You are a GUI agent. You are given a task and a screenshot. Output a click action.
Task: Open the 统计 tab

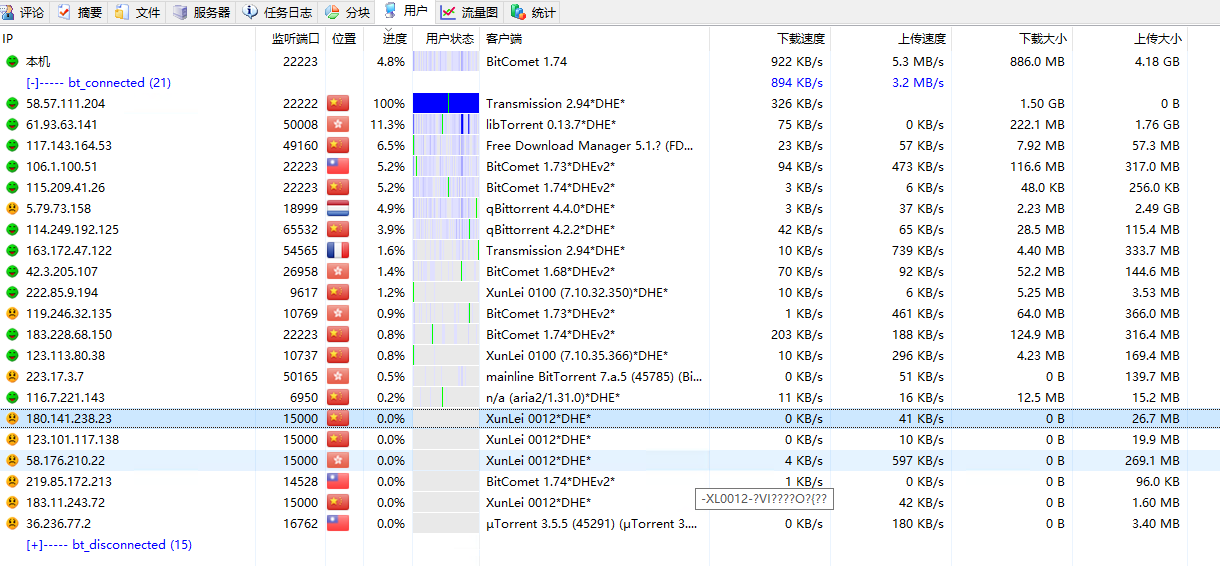tap(534, 12)
